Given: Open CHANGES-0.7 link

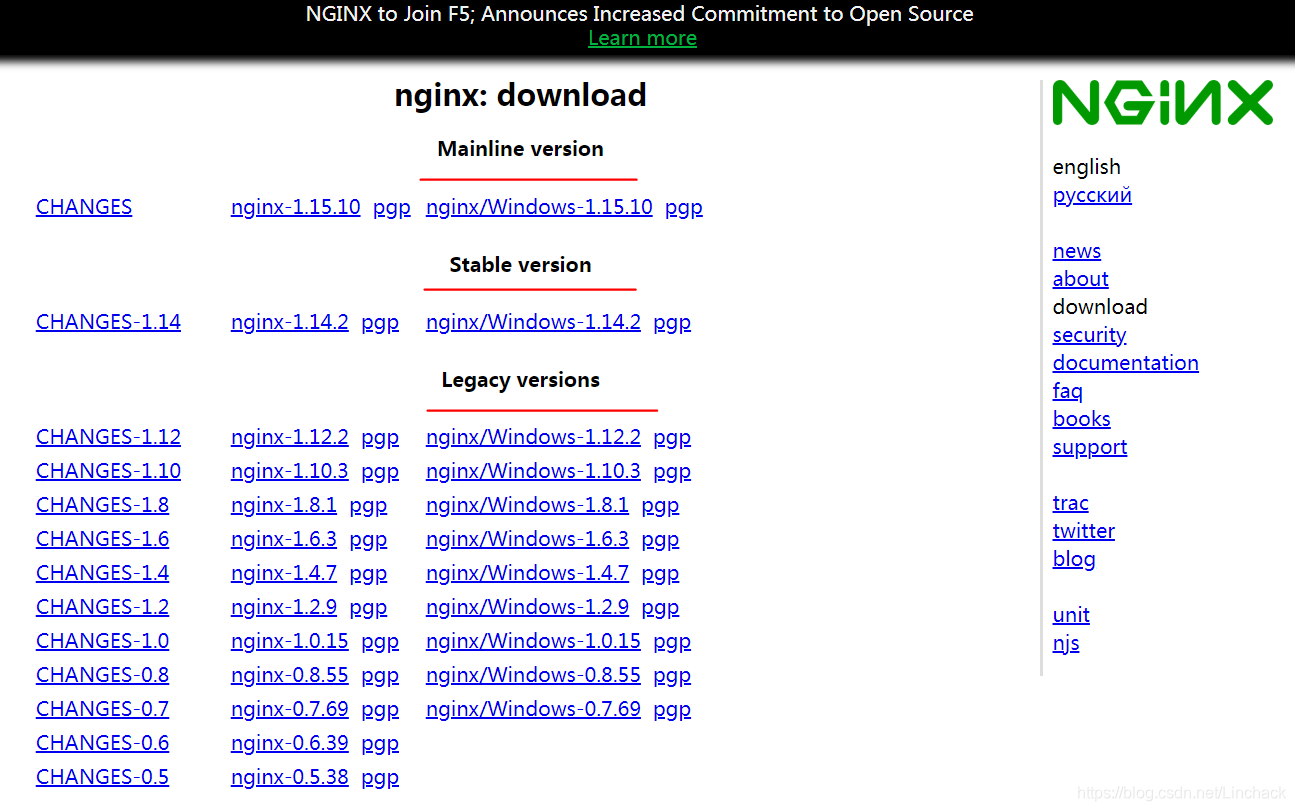Looking at the screenshot, I should click(x=102, y=709).
